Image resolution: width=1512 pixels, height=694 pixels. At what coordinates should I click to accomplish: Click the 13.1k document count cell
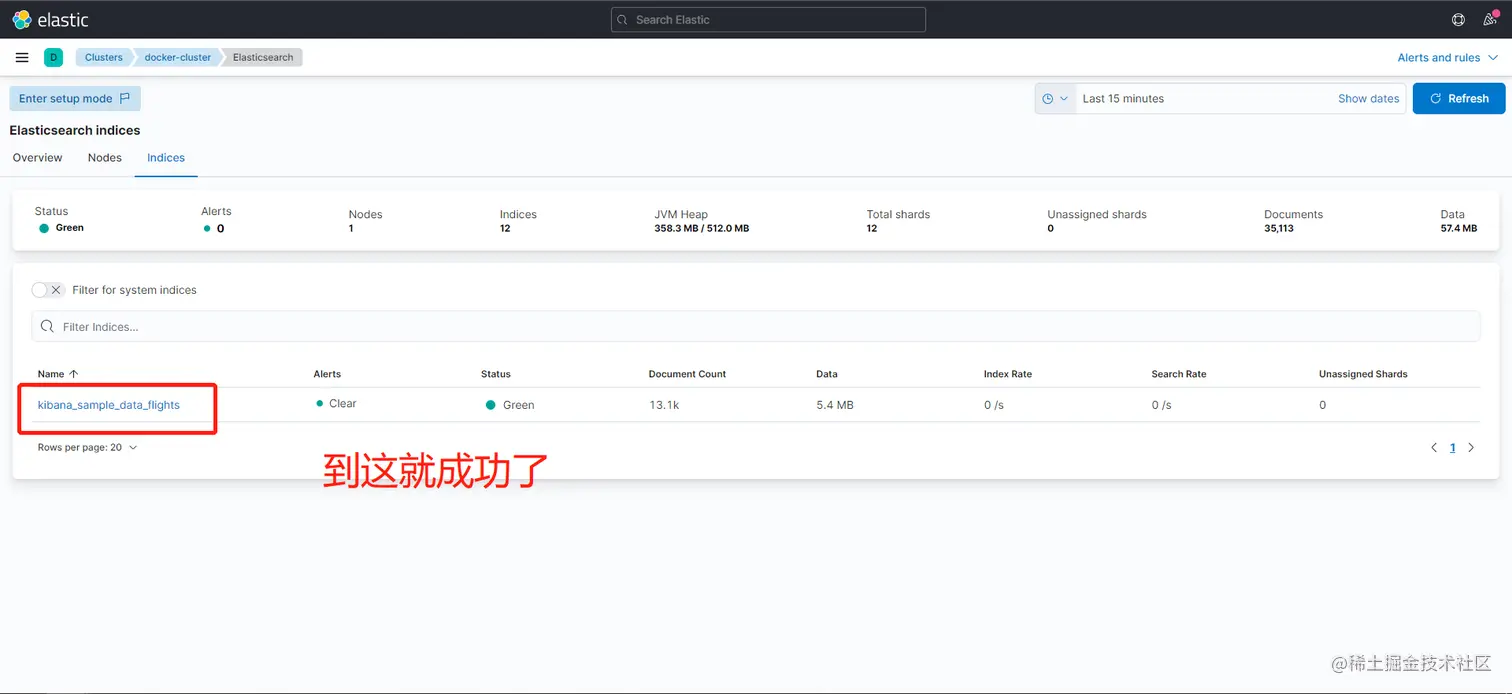pyautogui.click(x=664, y=405)
